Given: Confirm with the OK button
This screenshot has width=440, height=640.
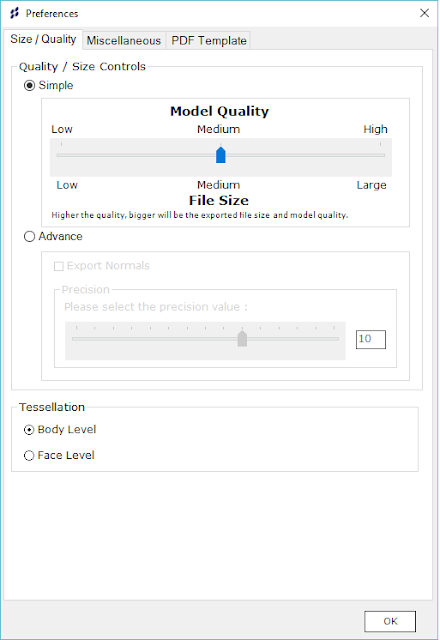Looking at the screenshot, I should (390, 621).
